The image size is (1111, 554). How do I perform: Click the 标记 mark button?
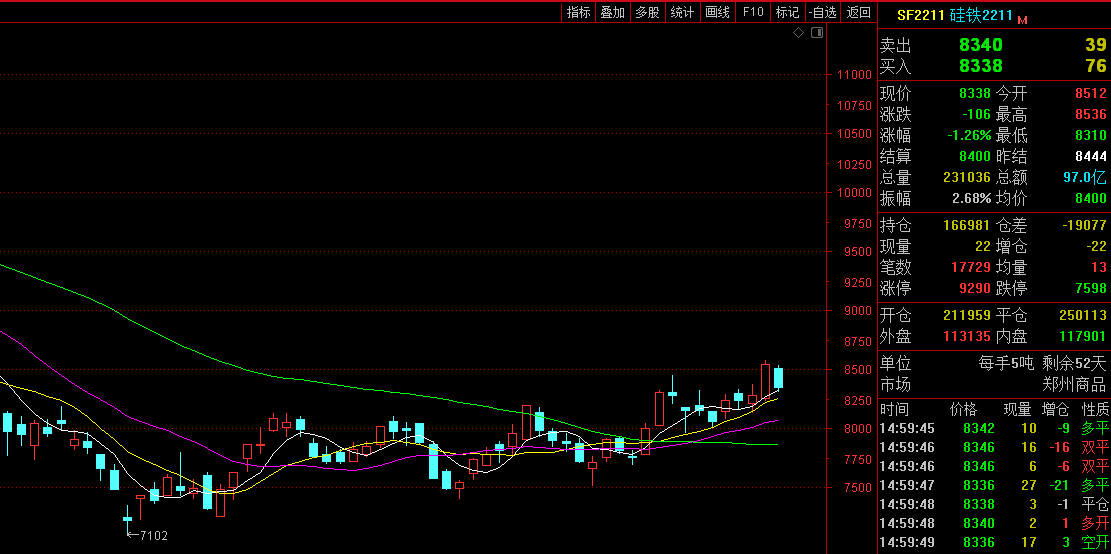(x=788, y=12)
